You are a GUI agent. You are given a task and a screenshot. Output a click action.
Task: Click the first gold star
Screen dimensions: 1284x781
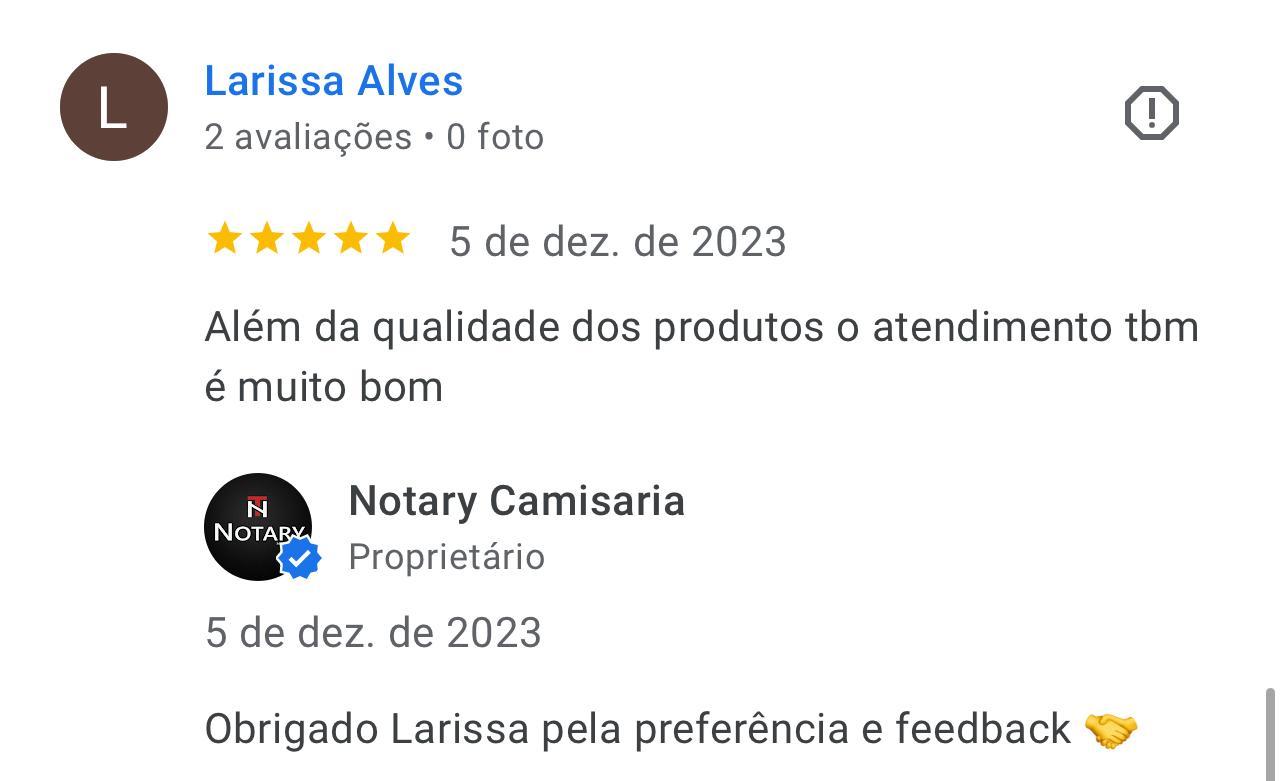224,240
